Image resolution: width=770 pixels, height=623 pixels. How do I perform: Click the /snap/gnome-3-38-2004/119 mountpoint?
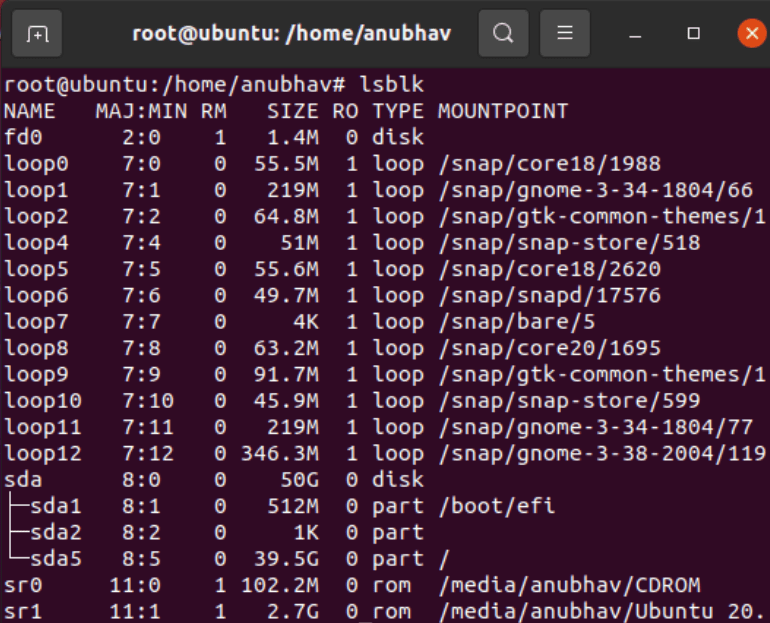click(602, 454)
